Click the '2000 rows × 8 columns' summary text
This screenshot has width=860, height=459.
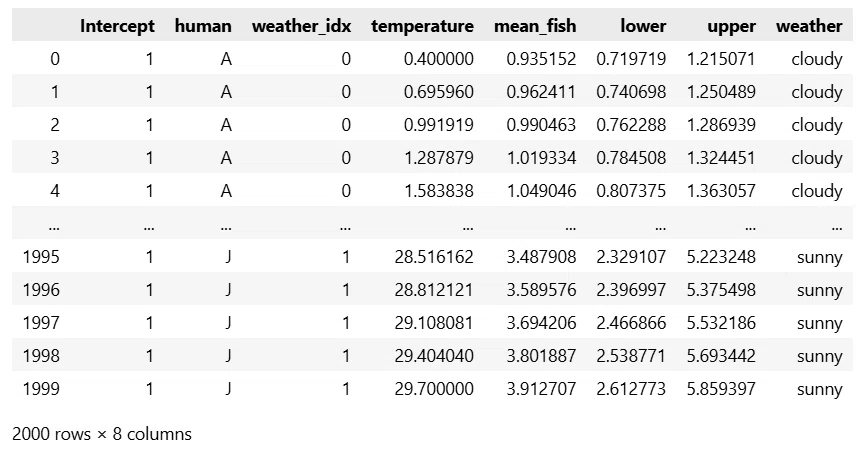(x=102, y=434)
